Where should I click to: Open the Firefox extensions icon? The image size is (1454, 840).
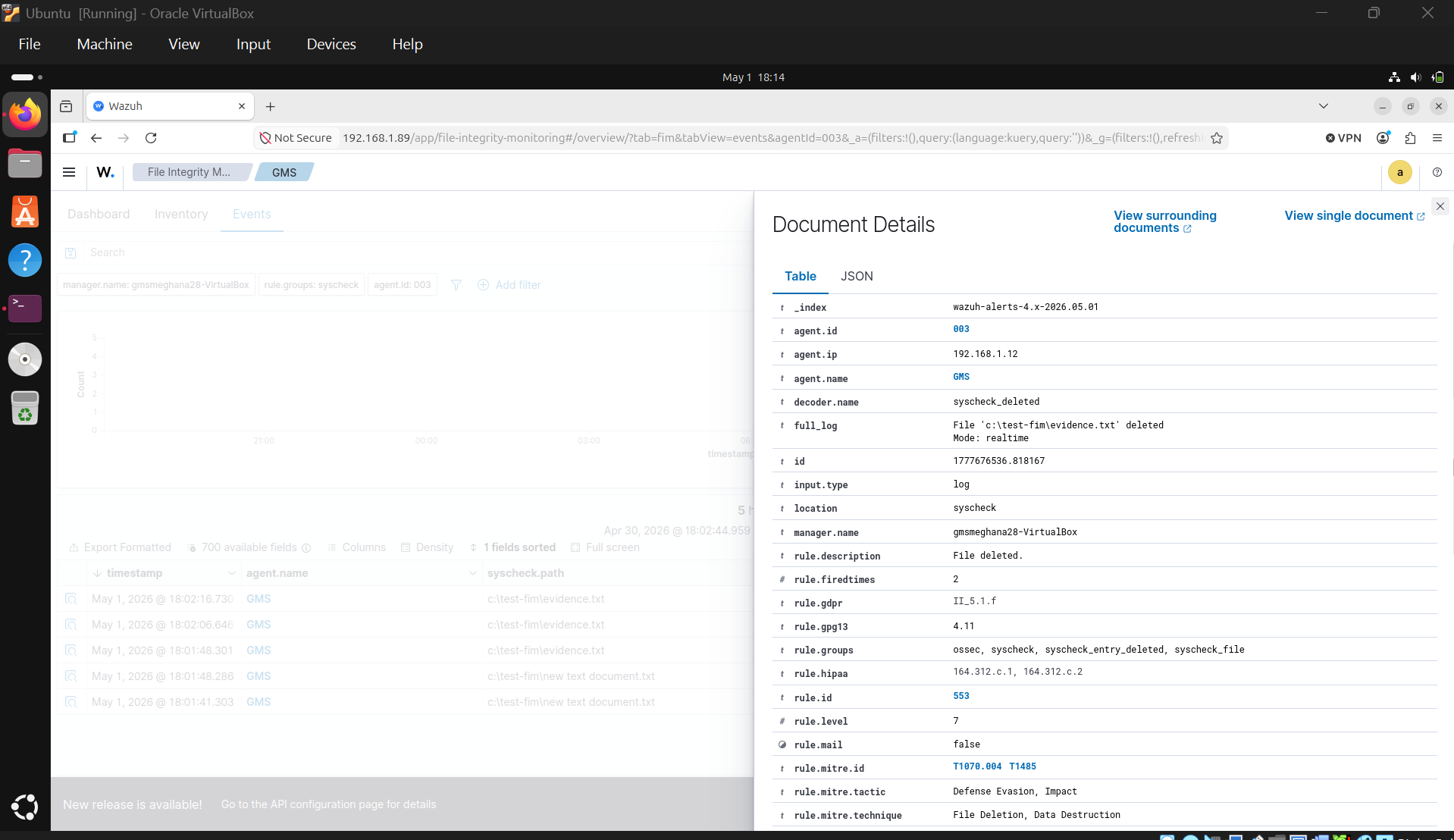[1410, 138]
